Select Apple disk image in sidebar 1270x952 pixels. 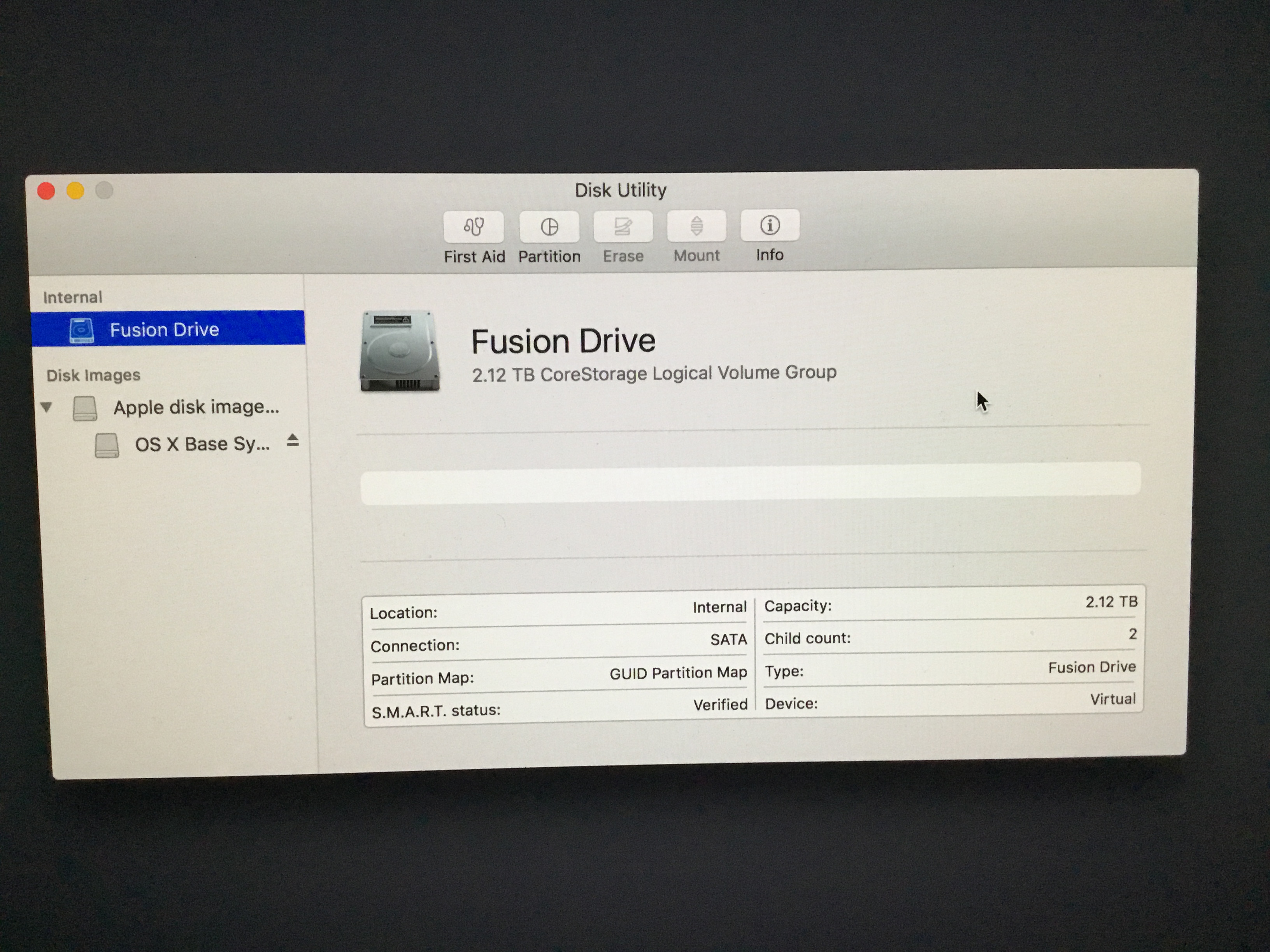[196, 408]
